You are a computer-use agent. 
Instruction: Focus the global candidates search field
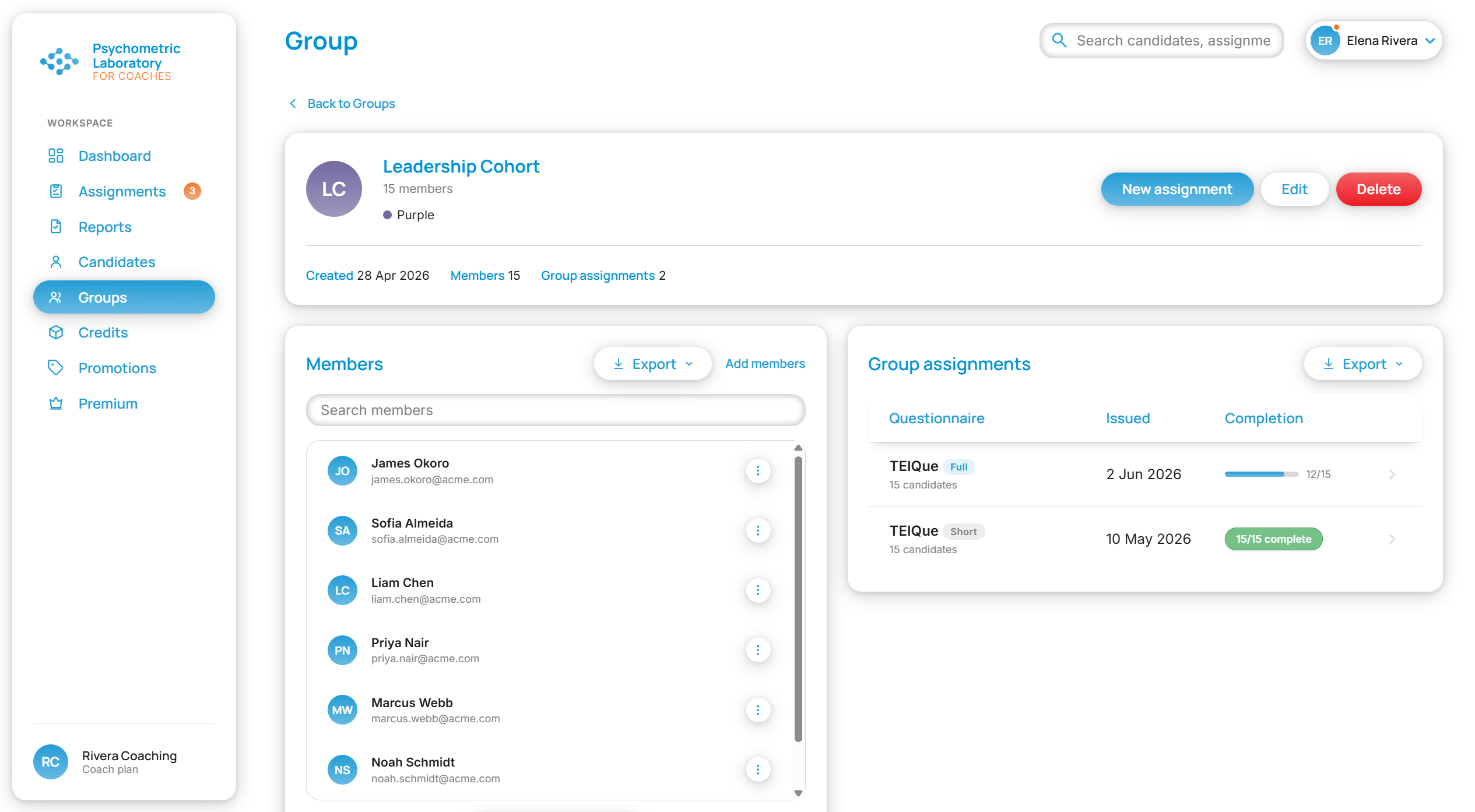(x=1161, y=40)
